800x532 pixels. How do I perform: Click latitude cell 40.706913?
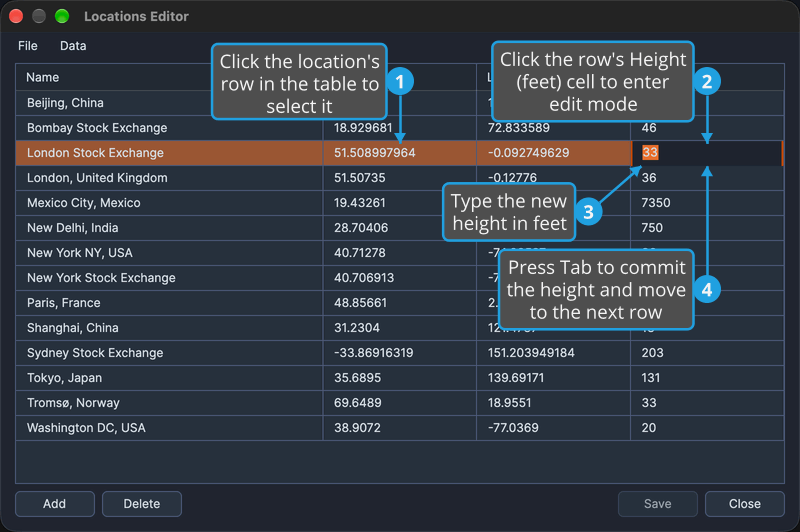click(x=399, y=277)
